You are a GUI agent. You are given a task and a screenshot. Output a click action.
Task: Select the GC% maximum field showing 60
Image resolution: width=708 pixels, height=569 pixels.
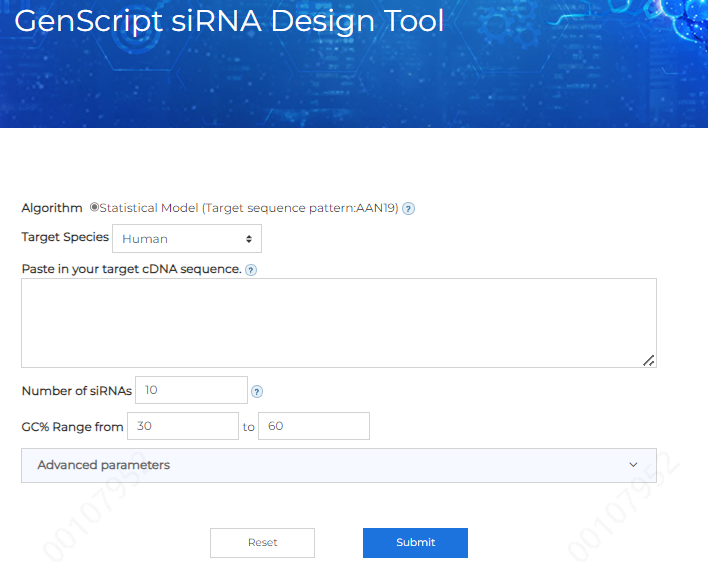[x=313, y=426]
